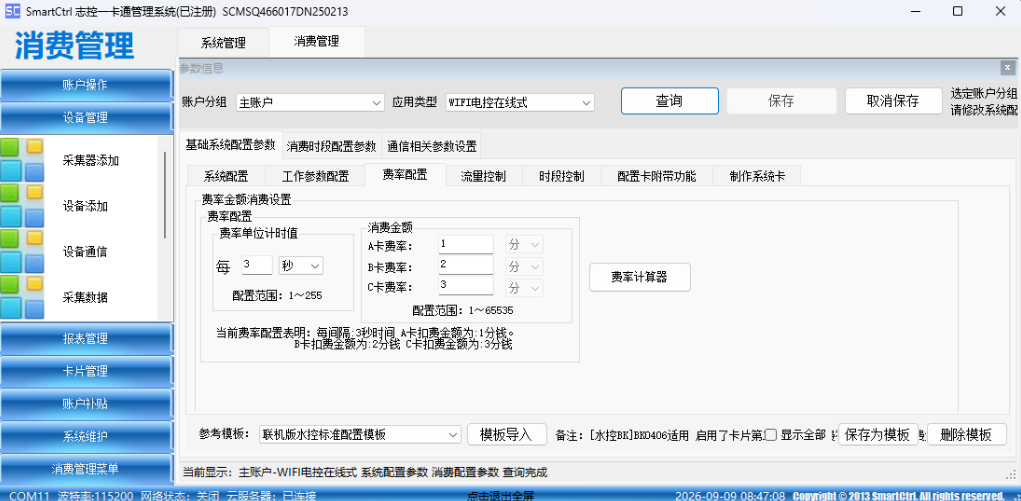Click the 保存 button
This screenshot has width=1021, height=501.
coord(781,101)
